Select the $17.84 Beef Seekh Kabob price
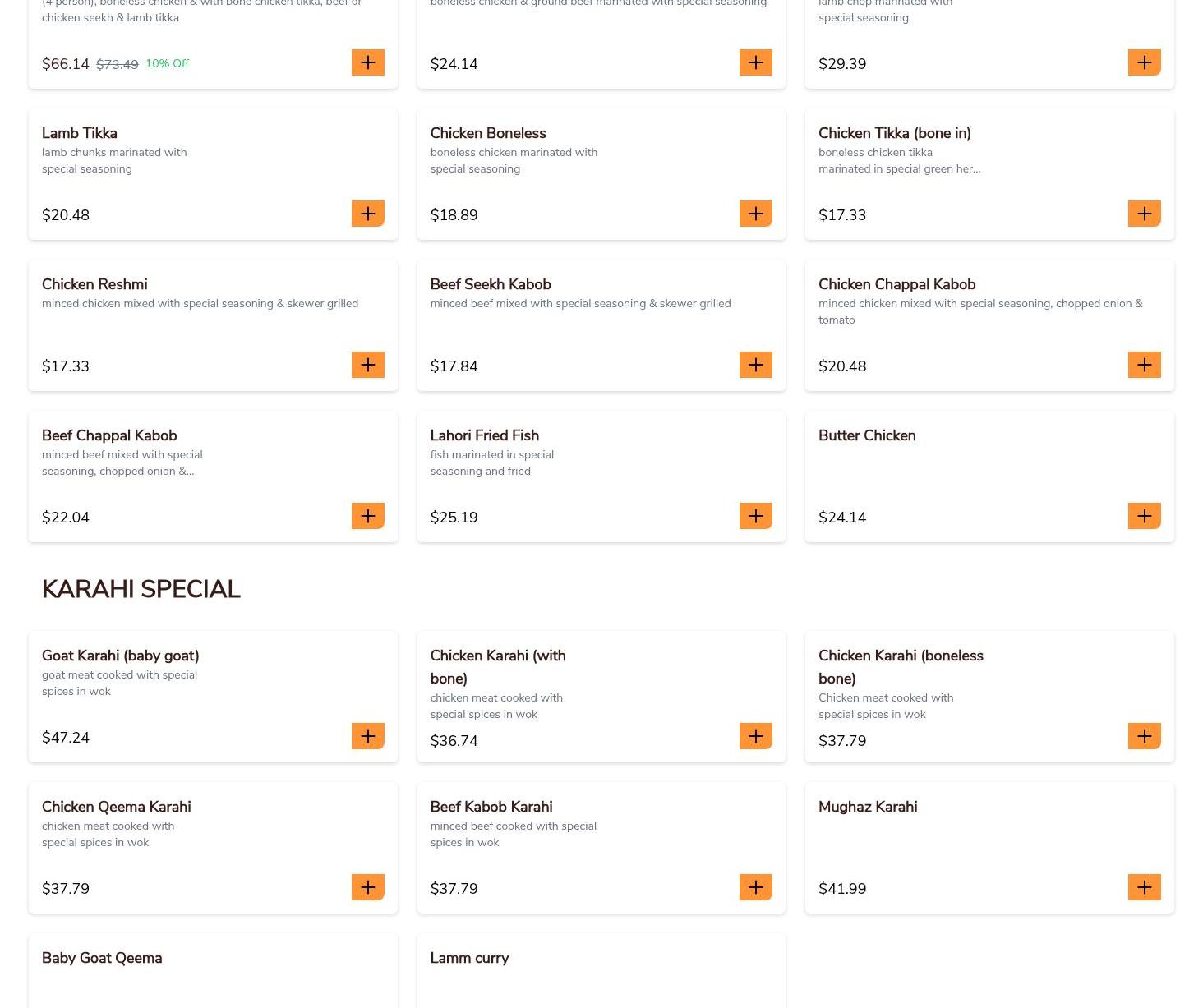 pos(454,366)
